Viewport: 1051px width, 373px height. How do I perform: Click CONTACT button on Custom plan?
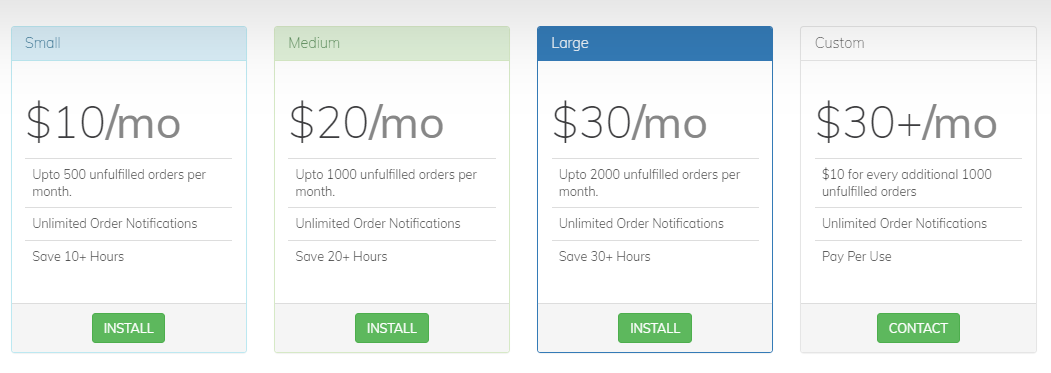coord(918,328)
